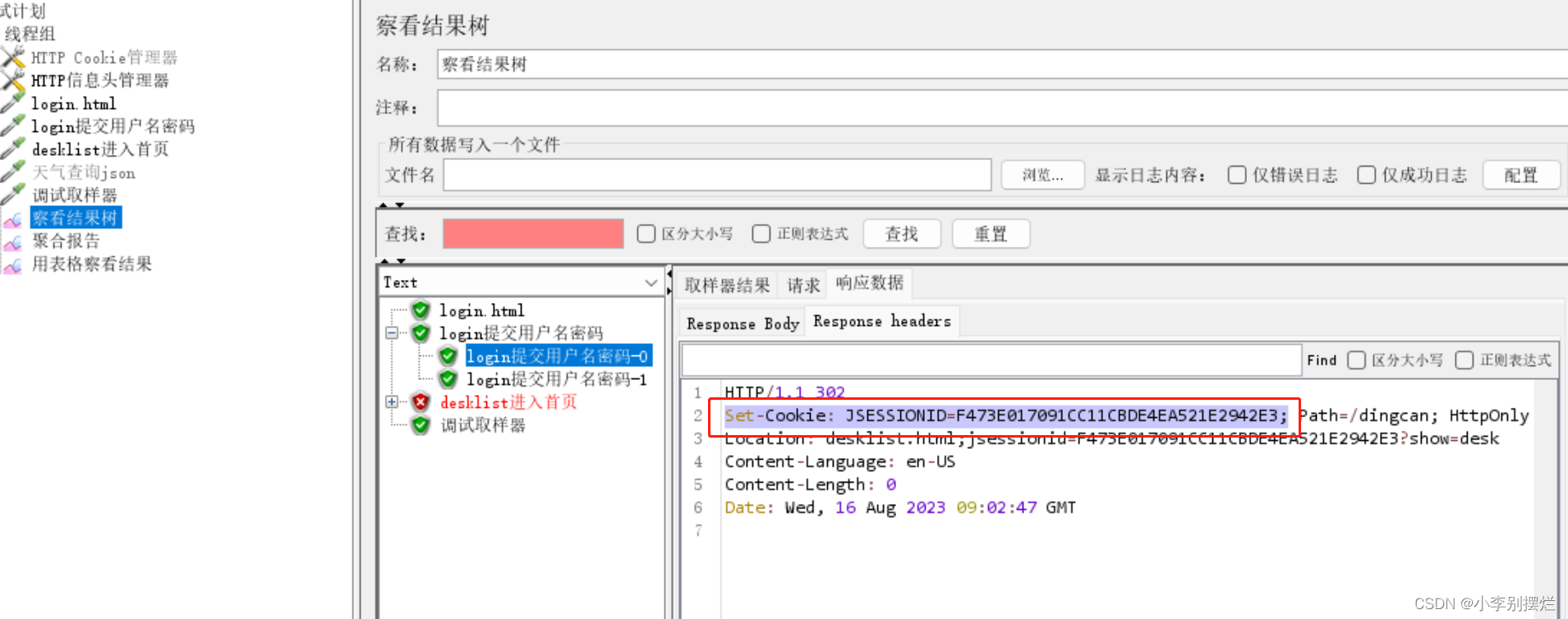Enable 仅错误日志 checkbox
The image size is (1568, 619).
[x=1236, y=175]
